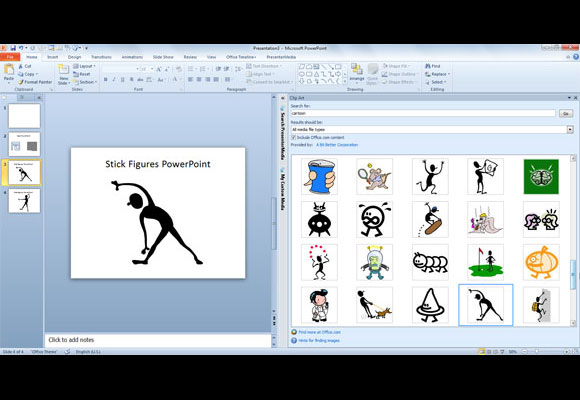Switch to the Slide Show tab
This screenshot has height=400, width=580.
(x=163, y=57)
